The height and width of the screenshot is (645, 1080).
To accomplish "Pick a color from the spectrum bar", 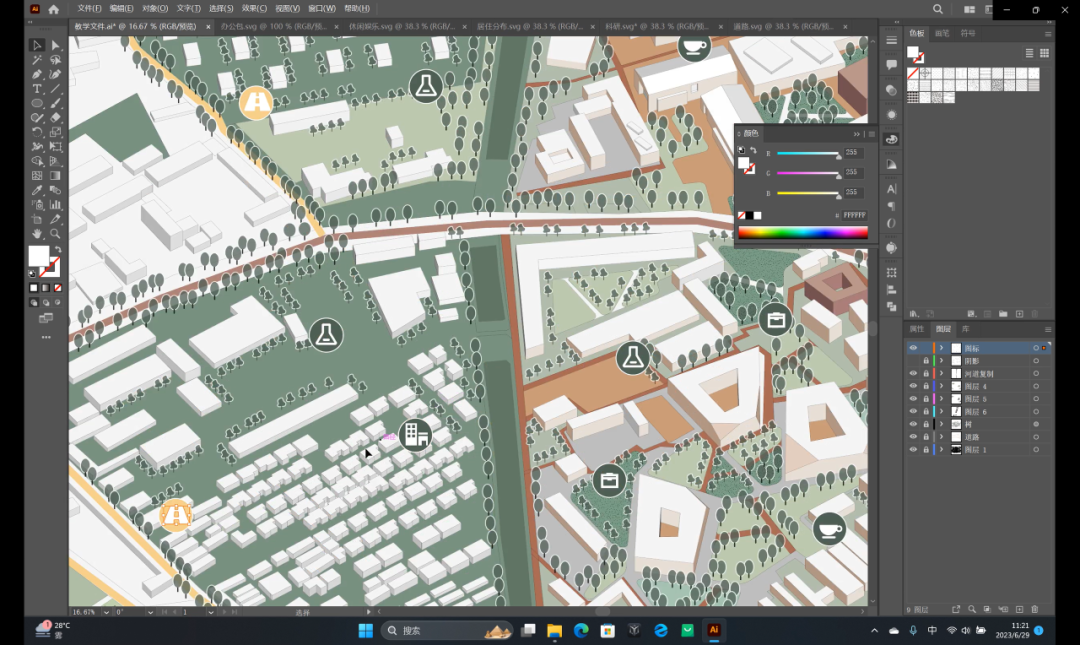I will pos(803,233).
